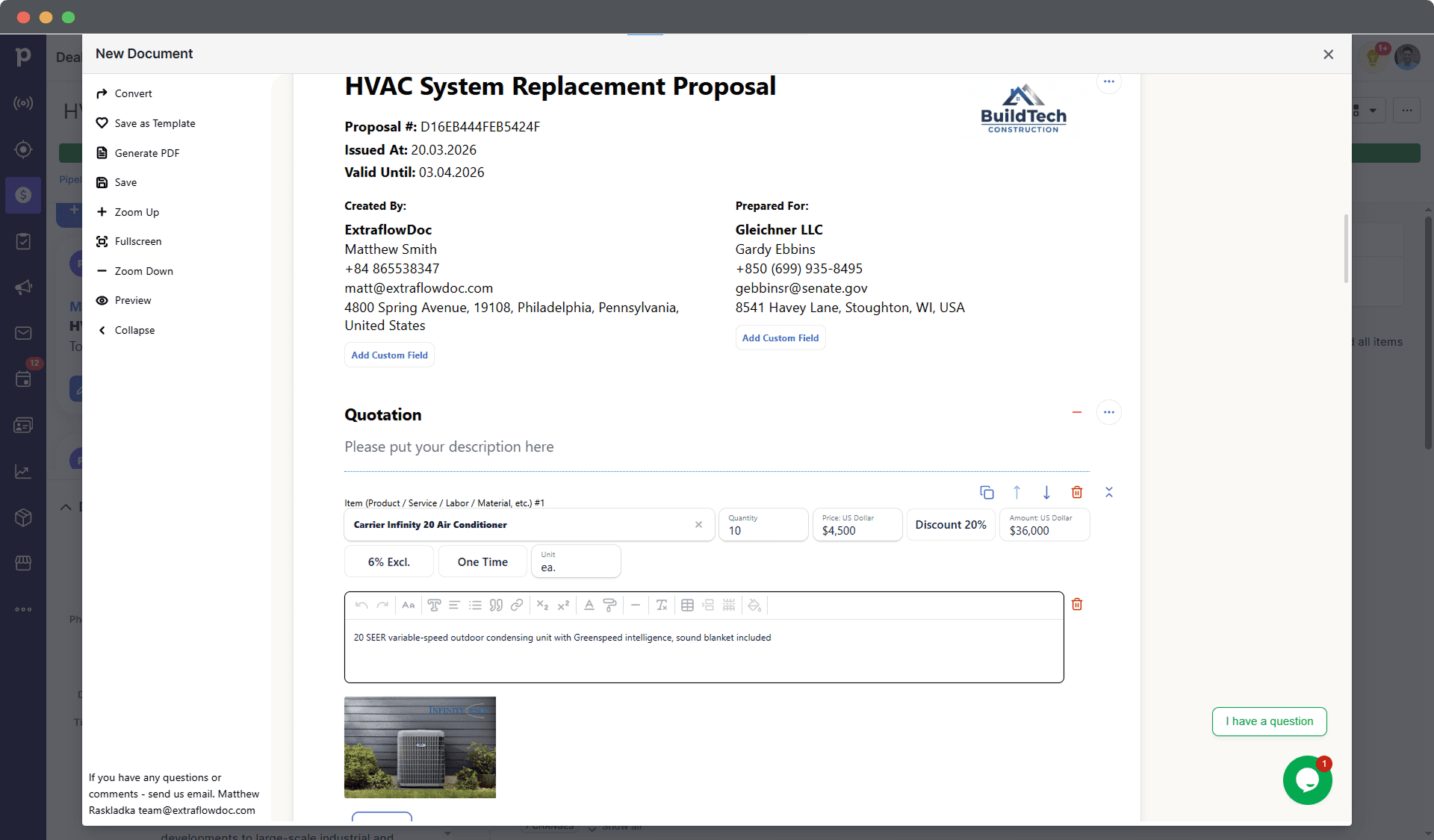Click the email gebbinsr@senate.gov
Screen dimensions: 1434x840
pyautogui.click(x=801, y=288)
